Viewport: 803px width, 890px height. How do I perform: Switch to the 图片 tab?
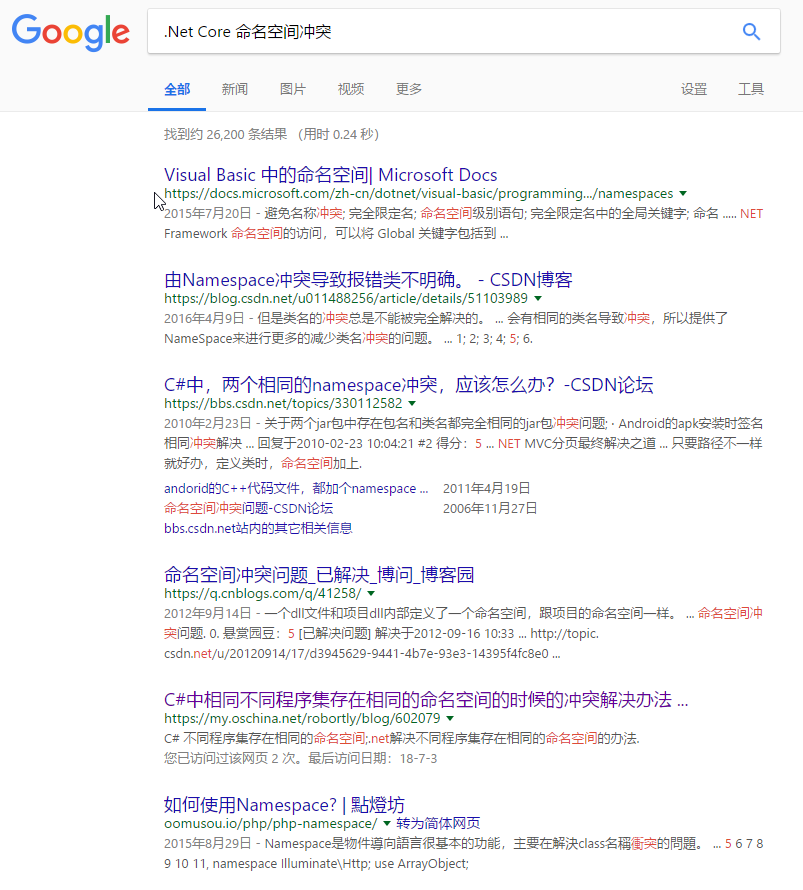pos(293,89)
